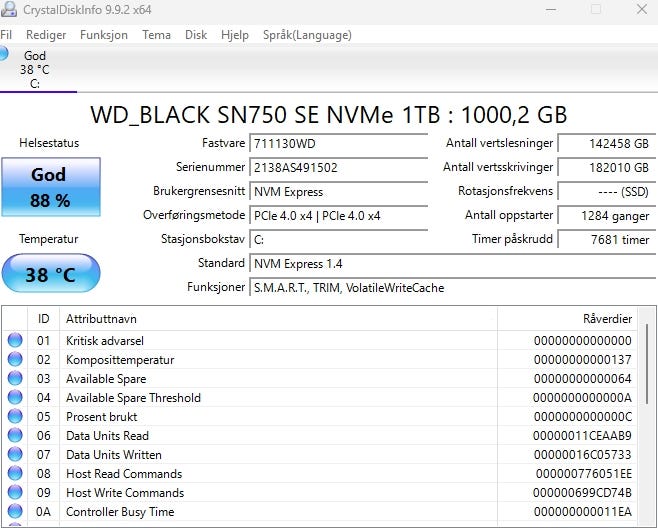
Task: Click the status orb next to Controller Busy Time
Action: [15, 511]
